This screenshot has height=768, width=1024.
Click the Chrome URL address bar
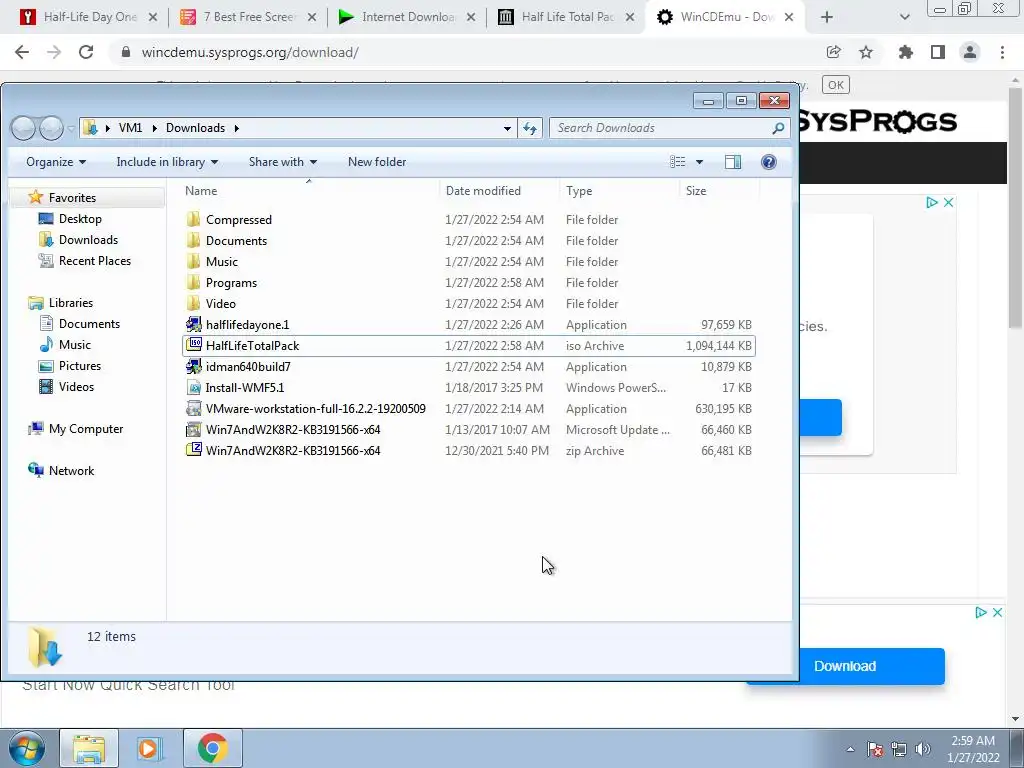pos(470,52)
